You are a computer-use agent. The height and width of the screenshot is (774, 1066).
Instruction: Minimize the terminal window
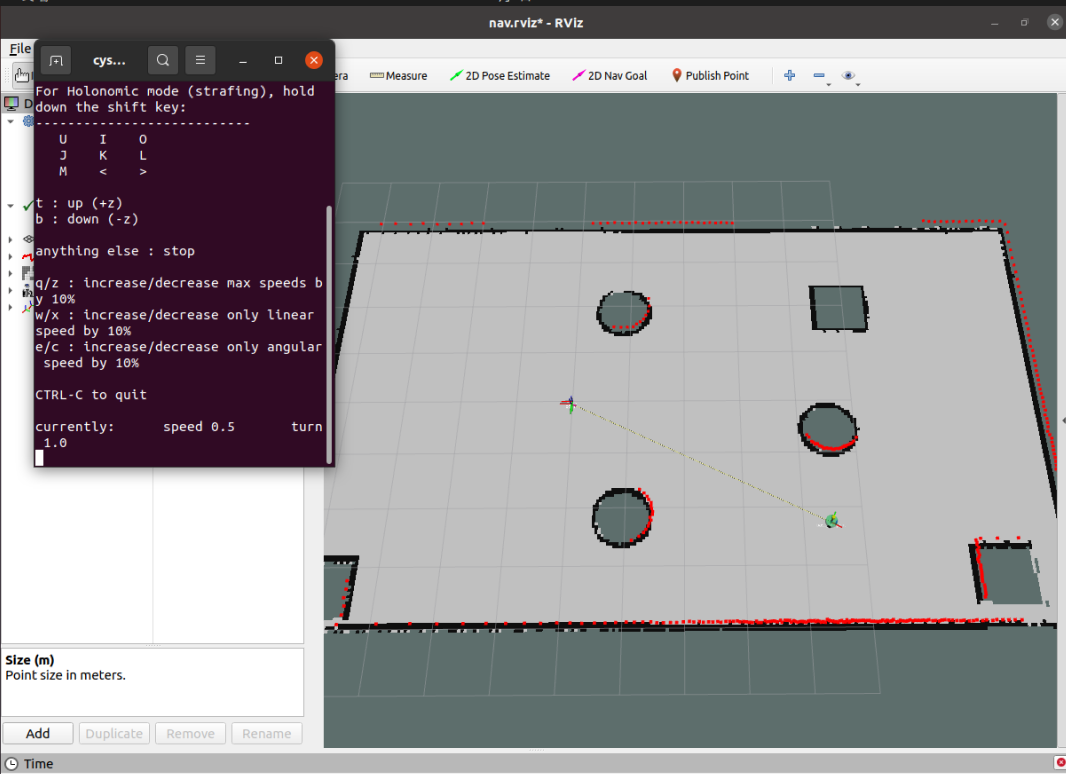pyautogui.click(x=243, y=61)
